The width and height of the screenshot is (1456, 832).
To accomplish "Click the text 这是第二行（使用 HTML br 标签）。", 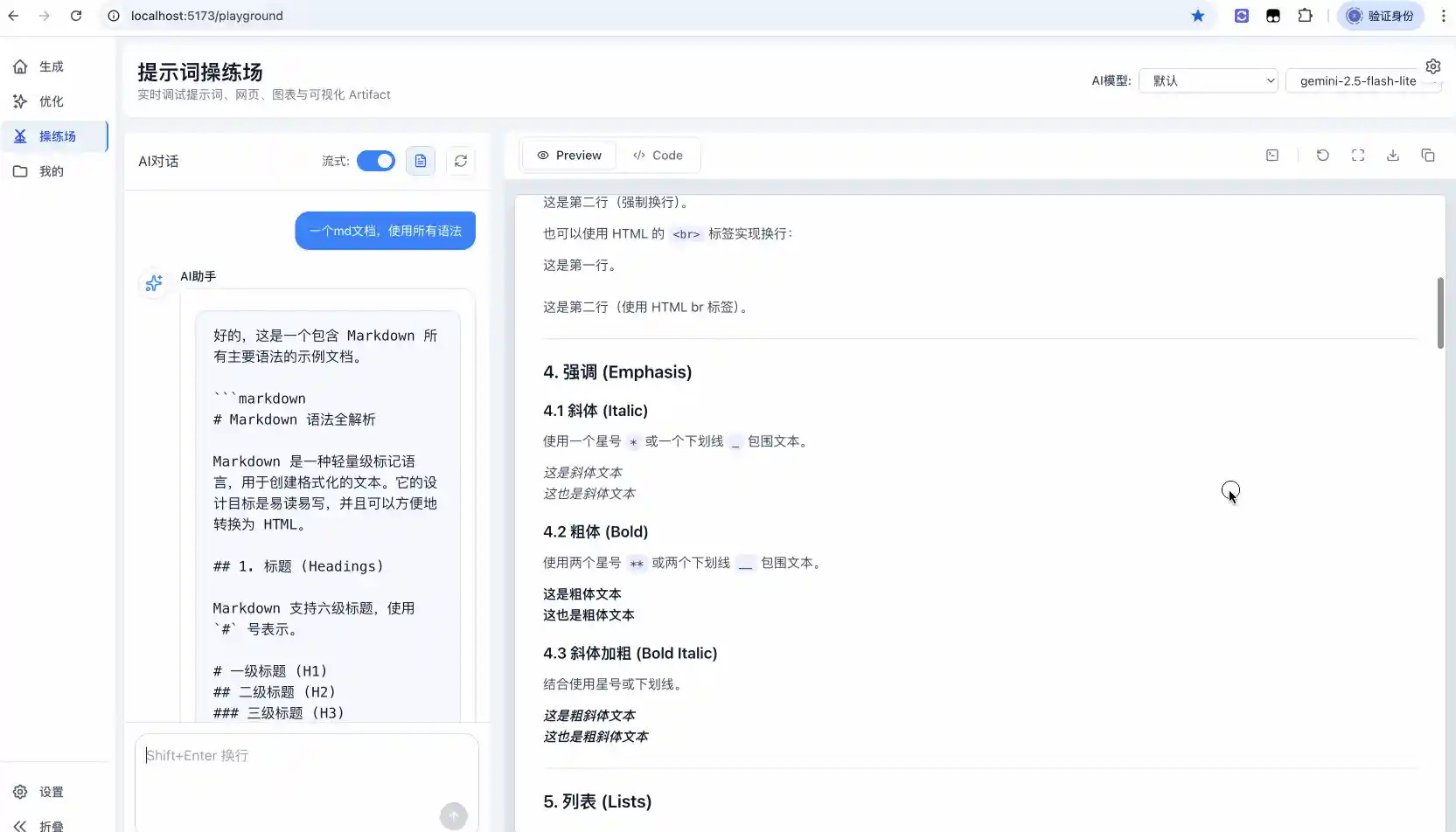I will point(647,308).
